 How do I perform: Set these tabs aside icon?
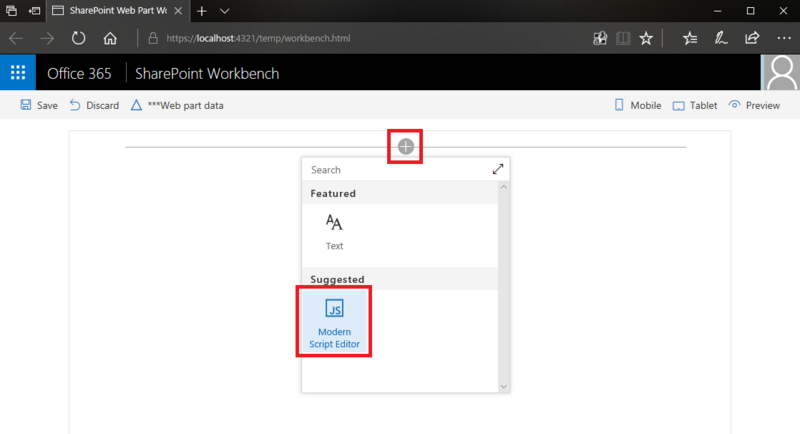34,11
